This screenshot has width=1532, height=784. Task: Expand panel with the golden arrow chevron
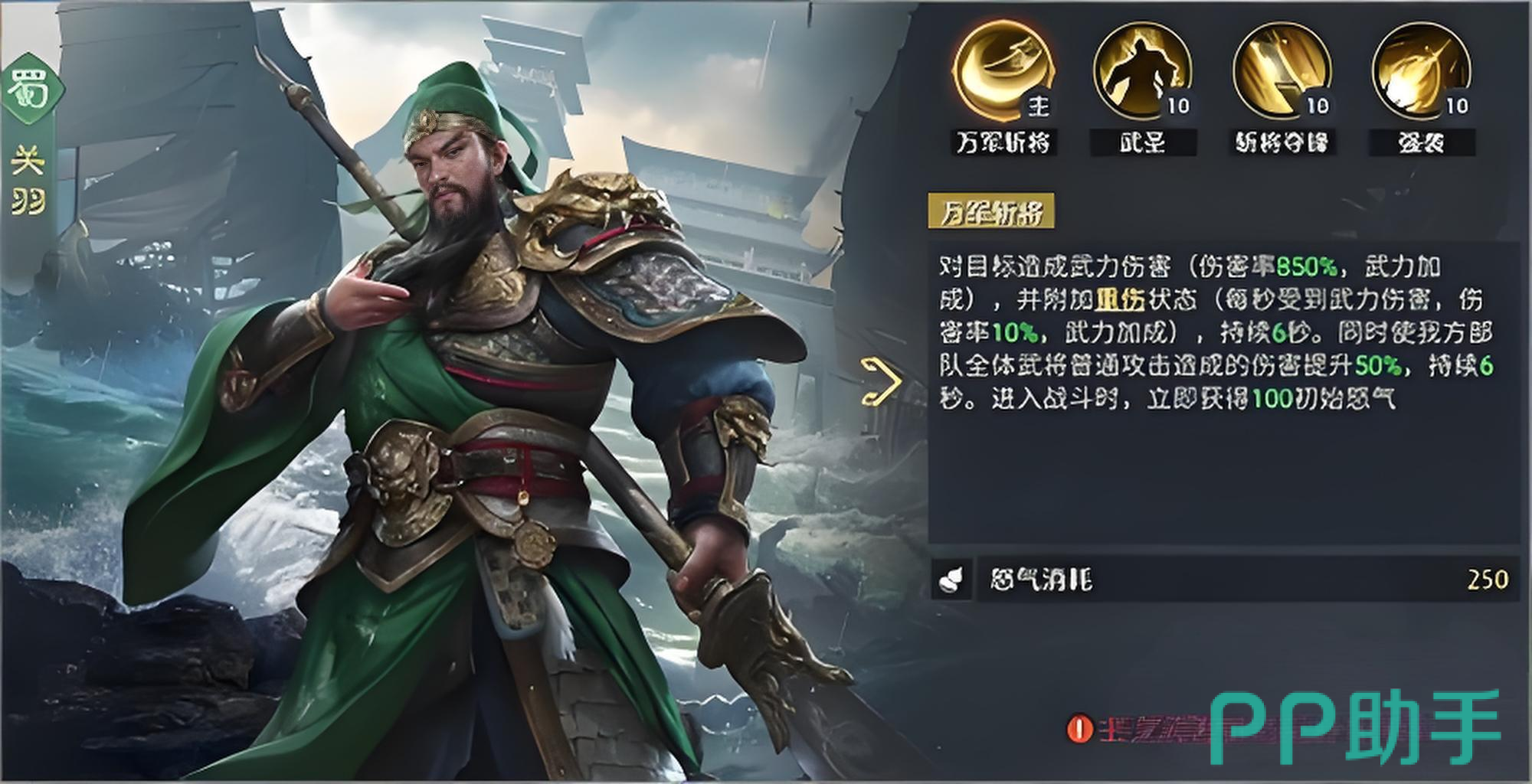[x=881, y=381]
